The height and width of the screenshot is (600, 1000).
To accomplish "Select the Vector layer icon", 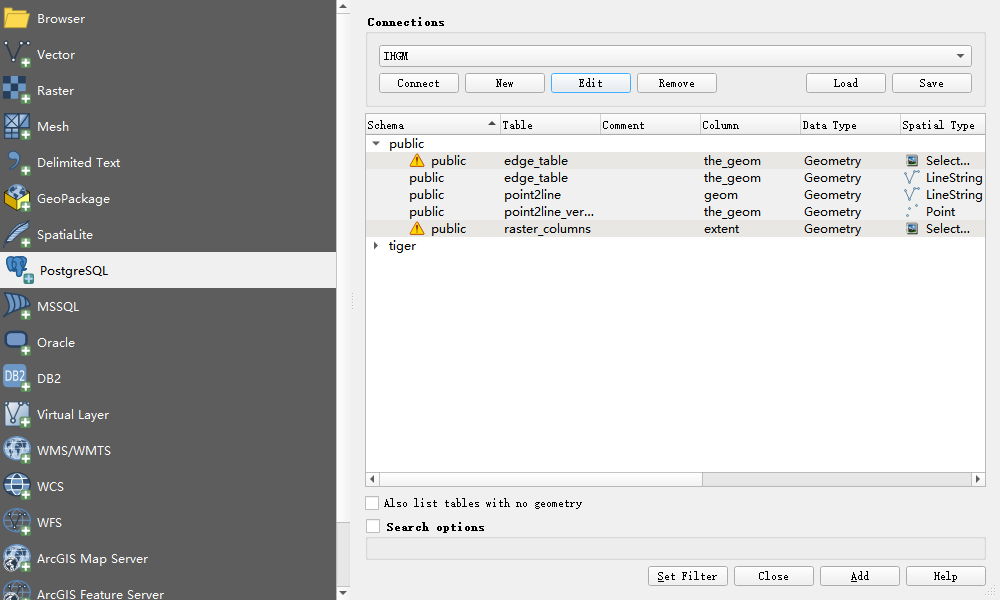I will [17, 55].
